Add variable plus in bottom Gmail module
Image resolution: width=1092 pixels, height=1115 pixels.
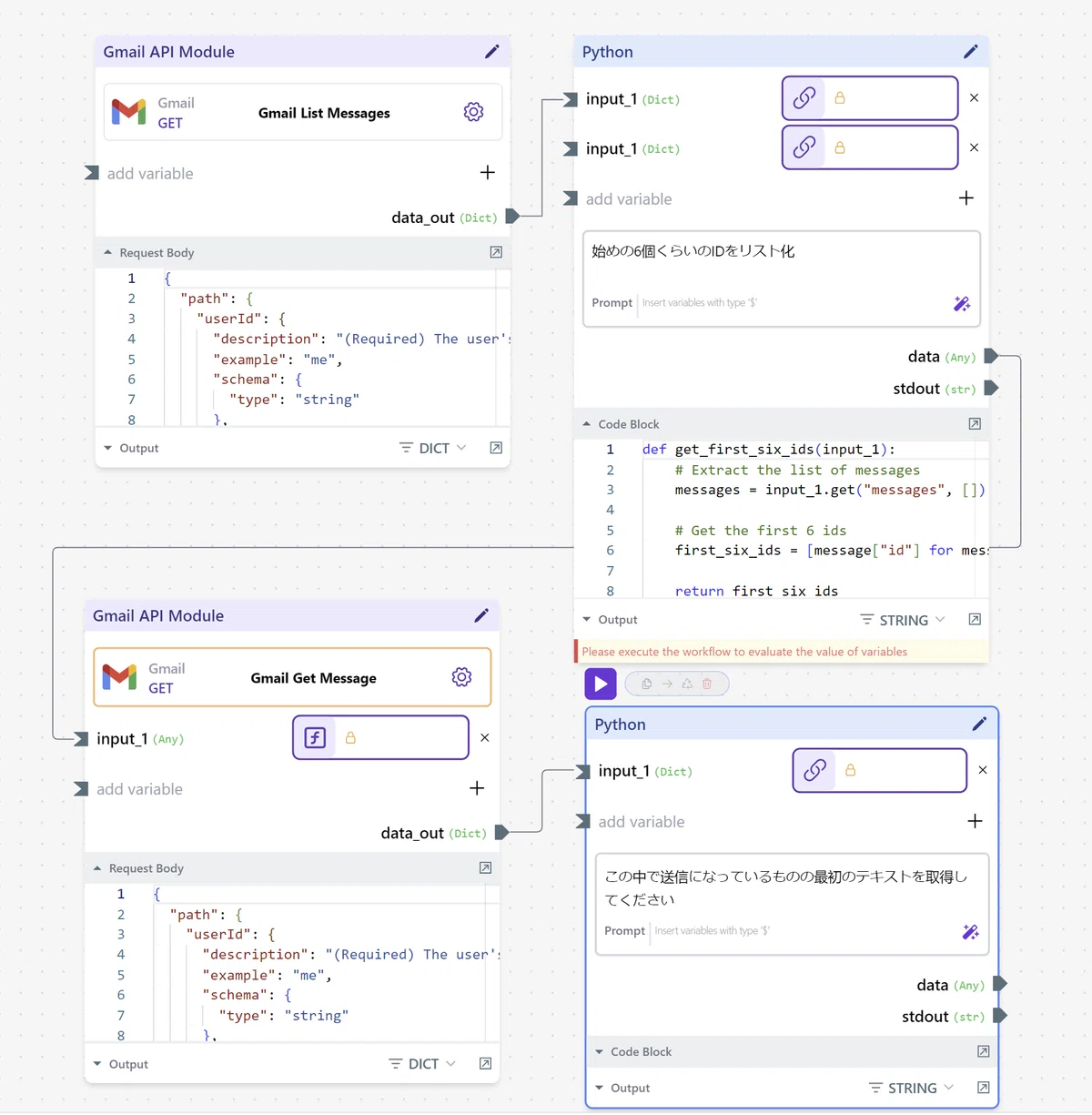coord(477,788)
